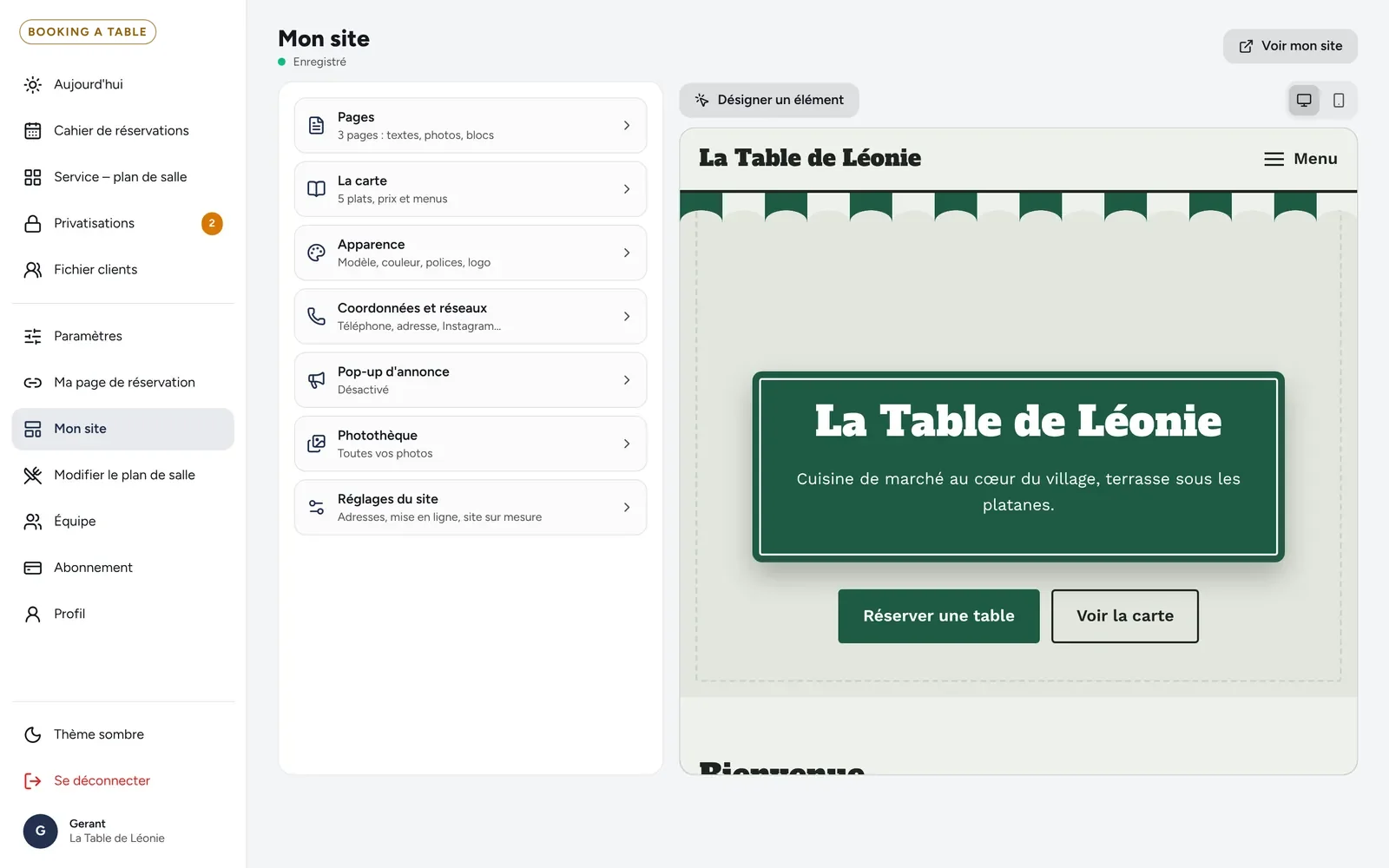Click Désigner un élément button
The width and height of the screenshot is (1389, 868).
[x=769, y=100]
